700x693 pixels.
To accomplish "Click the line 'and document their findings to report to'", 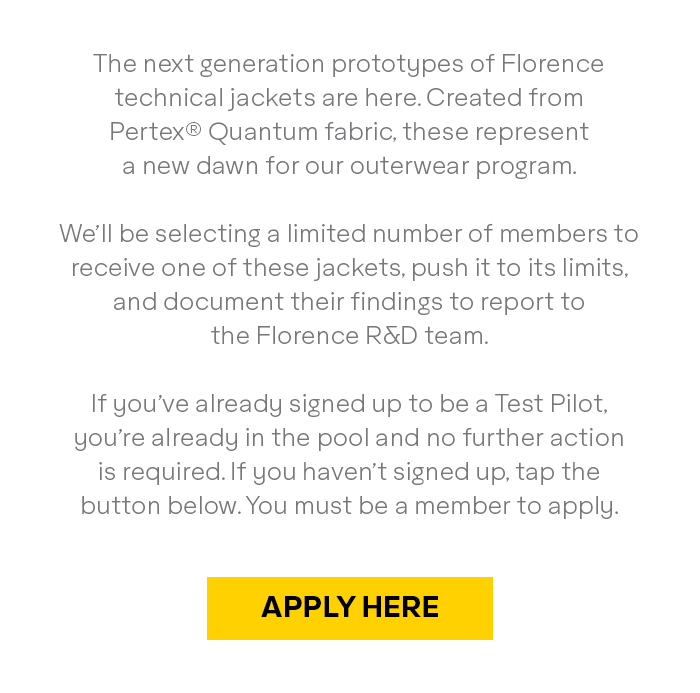I will click(349, 302).
